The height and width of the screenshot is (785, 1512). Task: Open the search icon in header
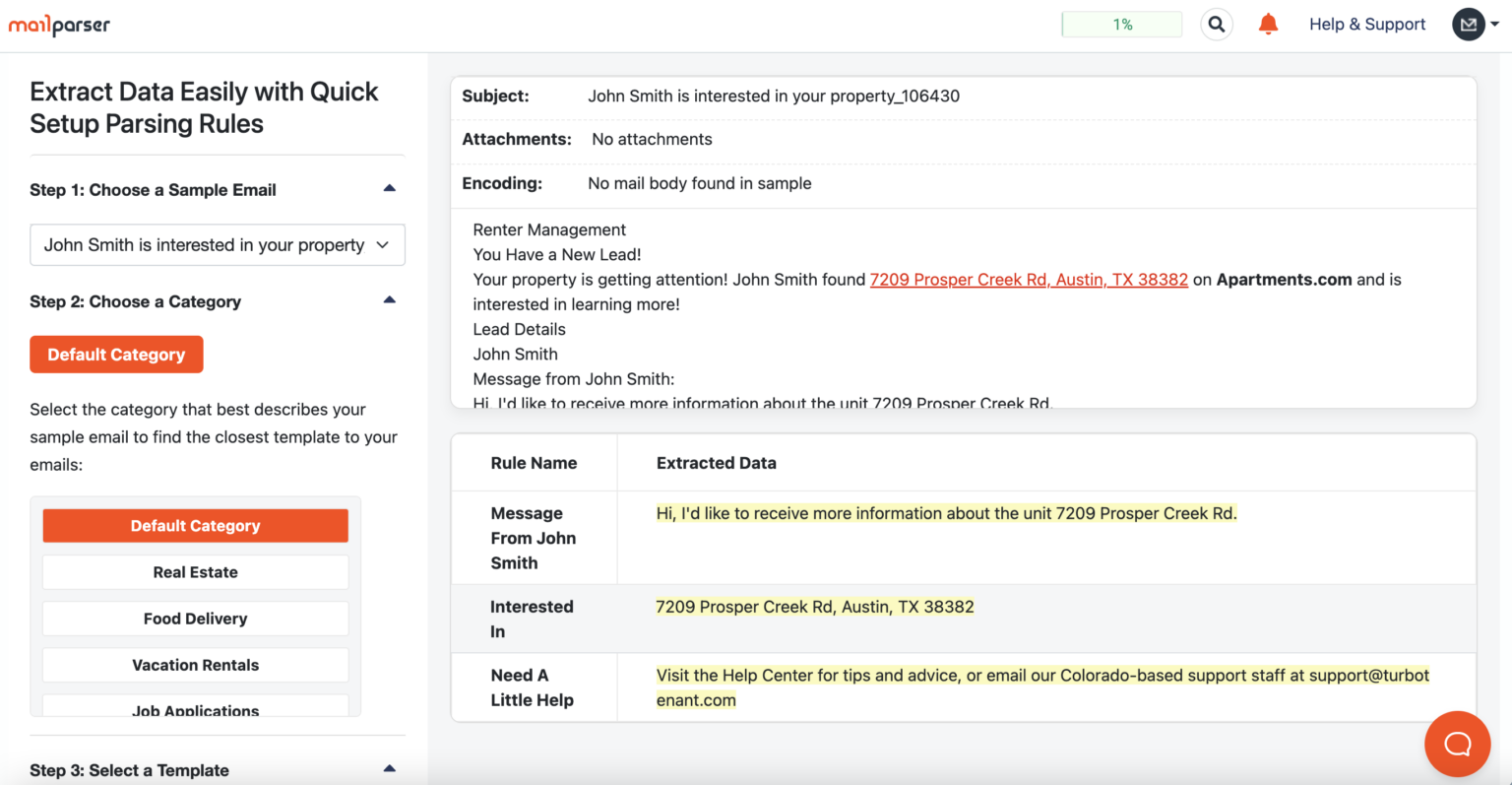tap(1217, 25)
